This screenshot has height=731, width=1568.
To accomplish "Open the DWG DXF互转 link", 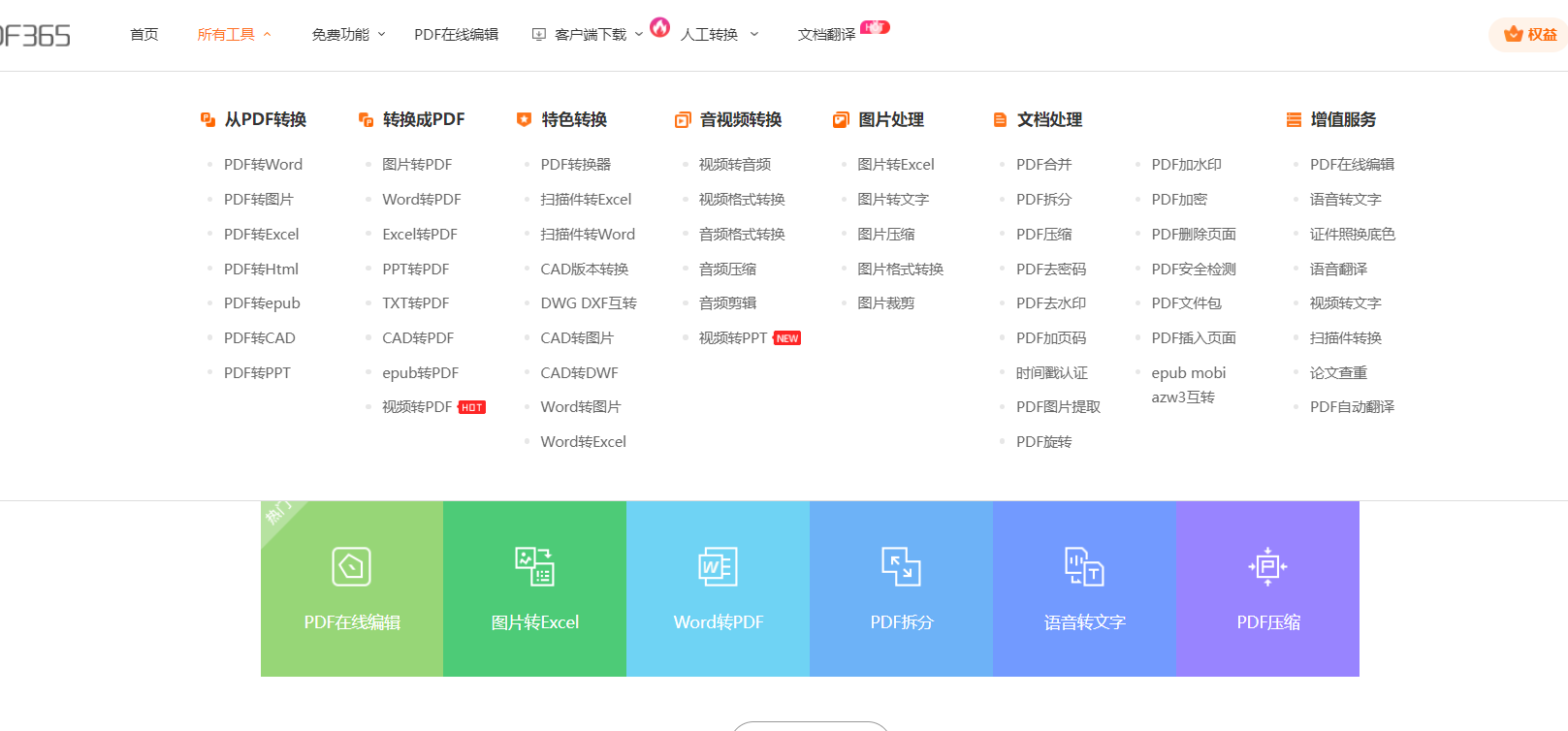I will tap(589, 303).
